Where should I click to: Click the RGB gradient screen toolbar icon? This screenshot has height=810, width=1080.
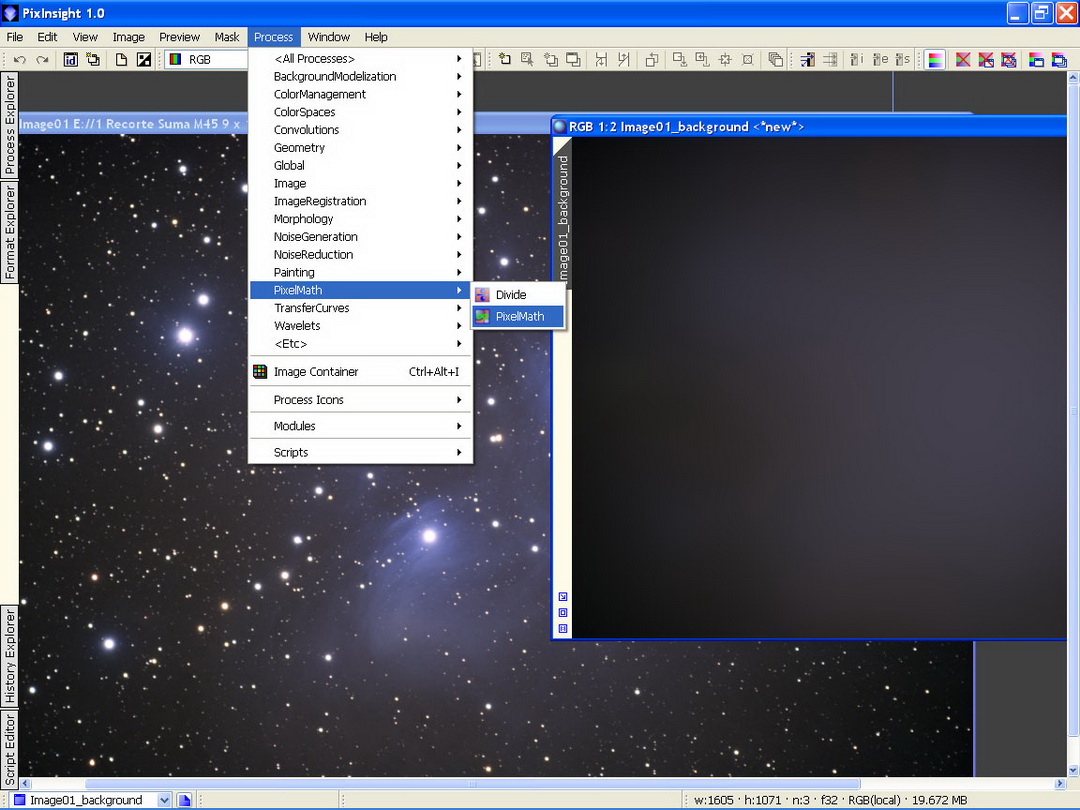(x=935, y=60)
